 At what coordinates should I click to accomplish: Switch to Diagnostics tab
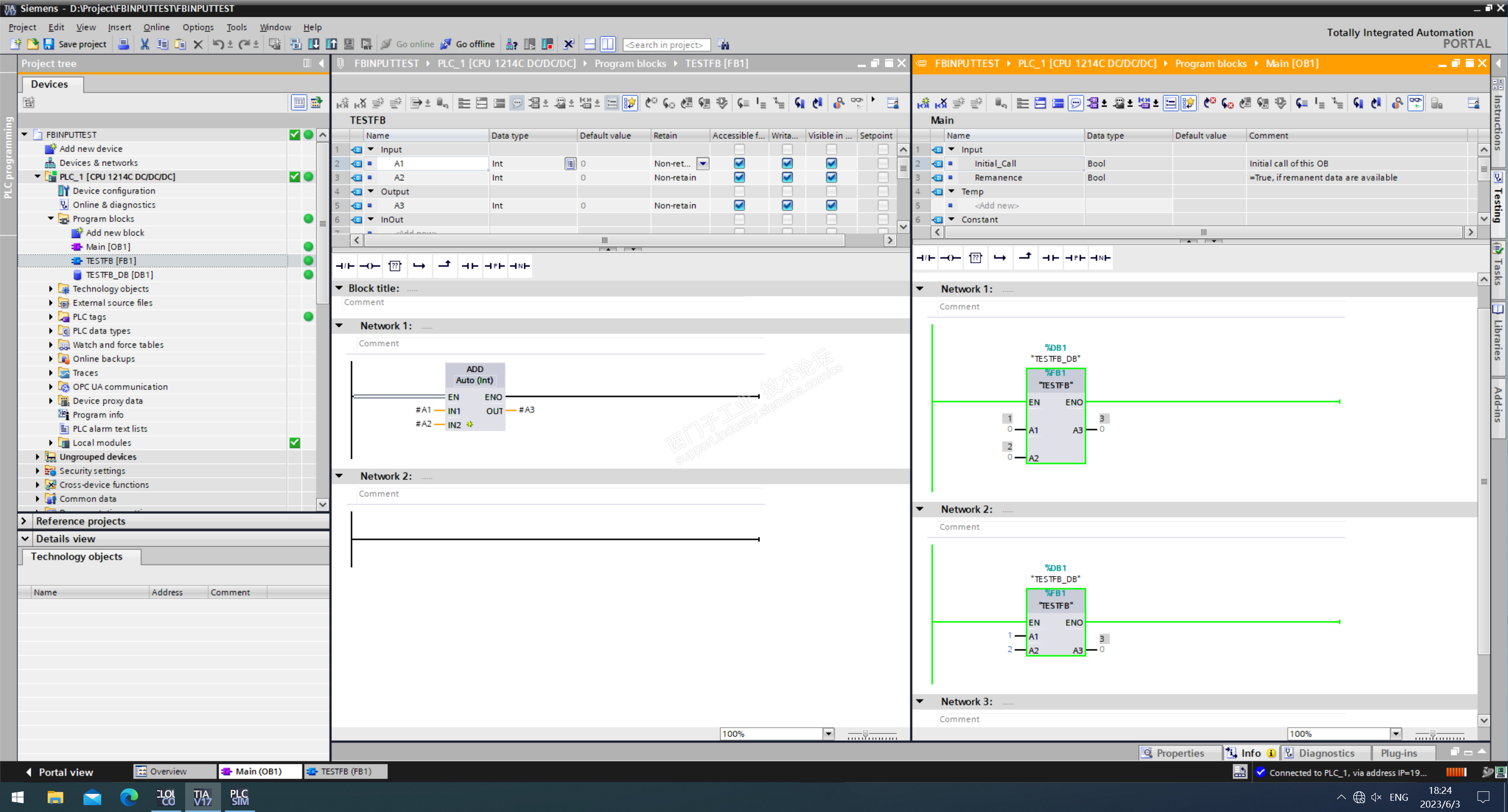point(1325,753)
